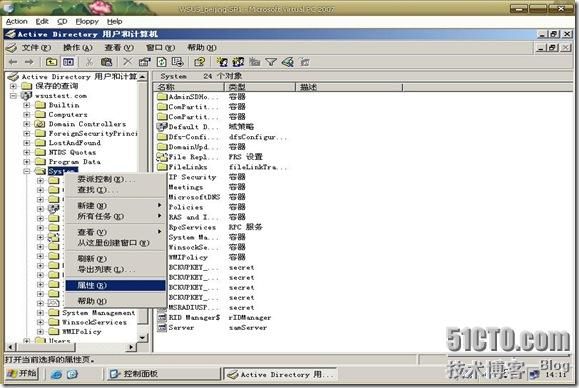This screenshot has height=388, width=579.
Task: Click the tree pane scroll-right arrow
Action: [x=131, y=347]
